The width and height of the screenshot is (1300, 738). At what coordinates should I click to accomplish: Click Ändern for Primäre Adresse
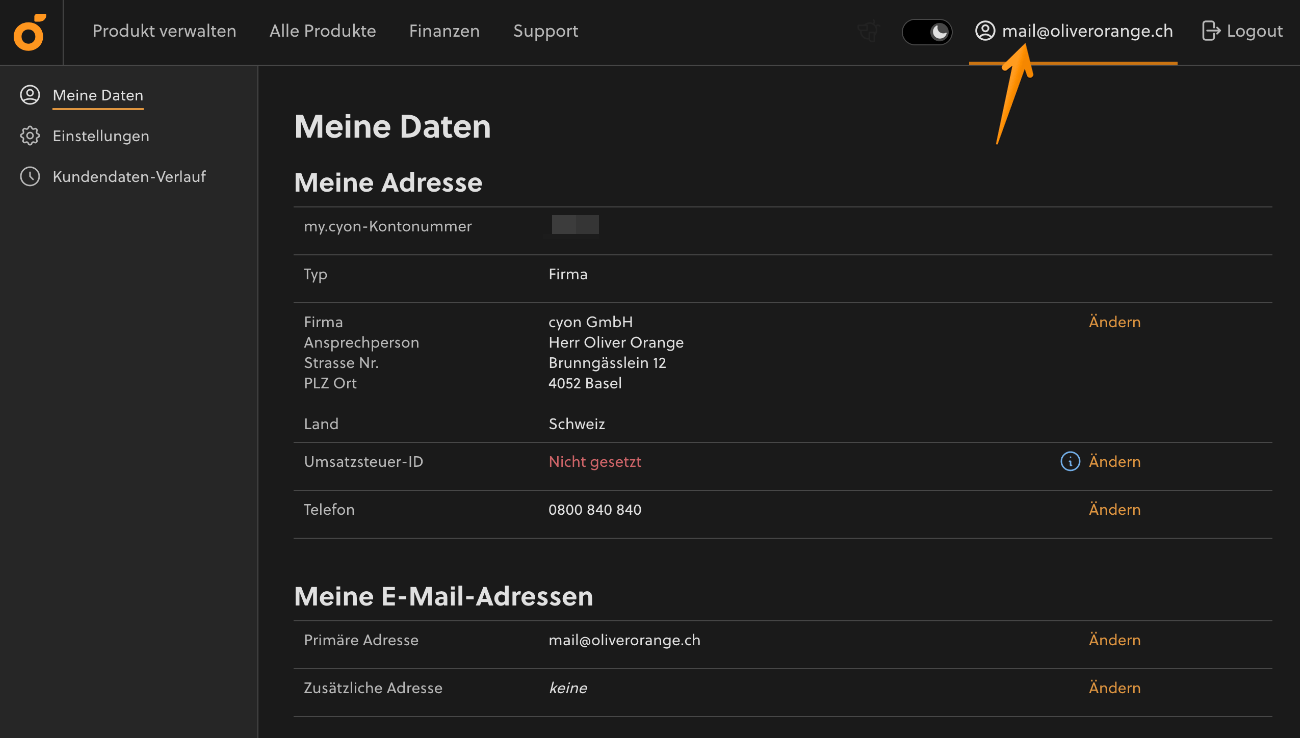click(1114, 640)
